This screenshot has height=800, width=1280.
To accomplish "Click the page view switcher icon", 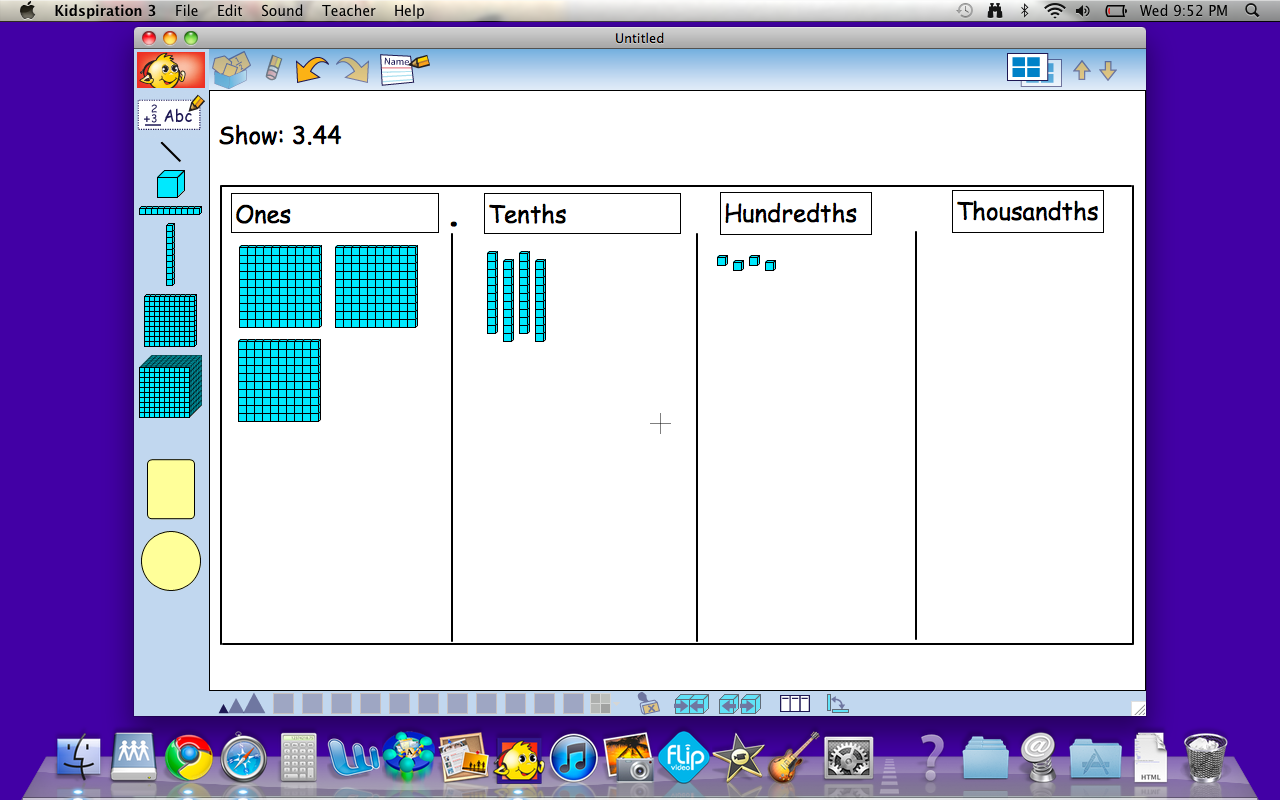I will point(1034,70).
